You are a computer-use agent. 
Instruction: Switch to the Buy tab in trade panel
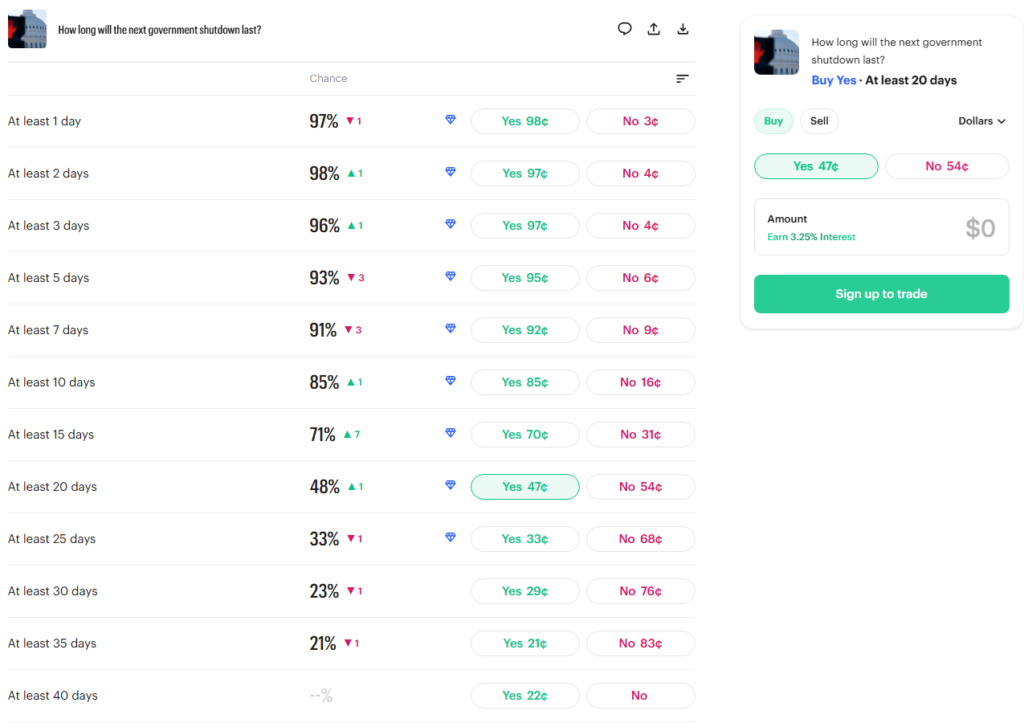773,121
